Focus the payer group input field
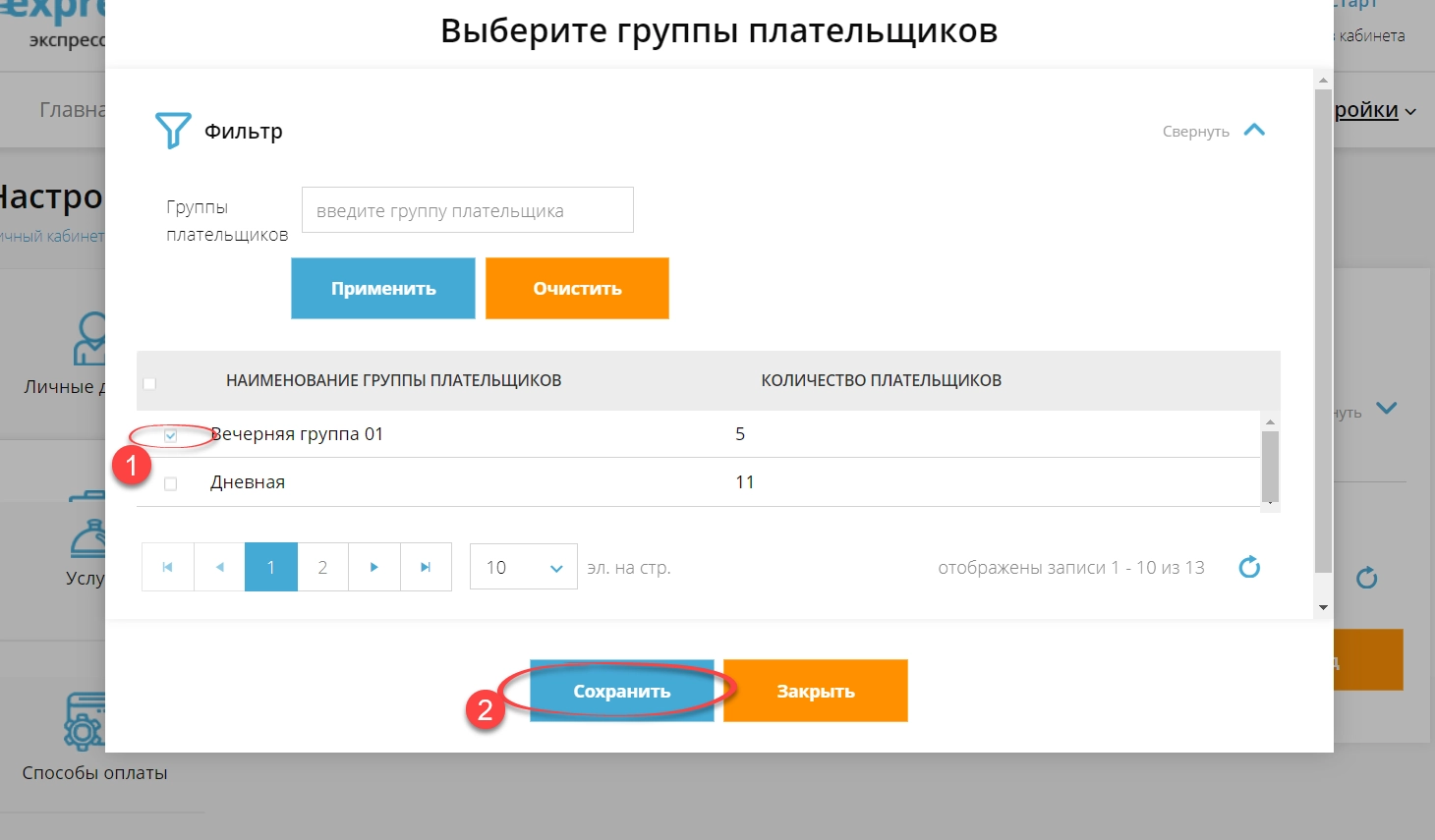Image resolution: width=1435 pixels, height=840 pixels. [468, 210]
